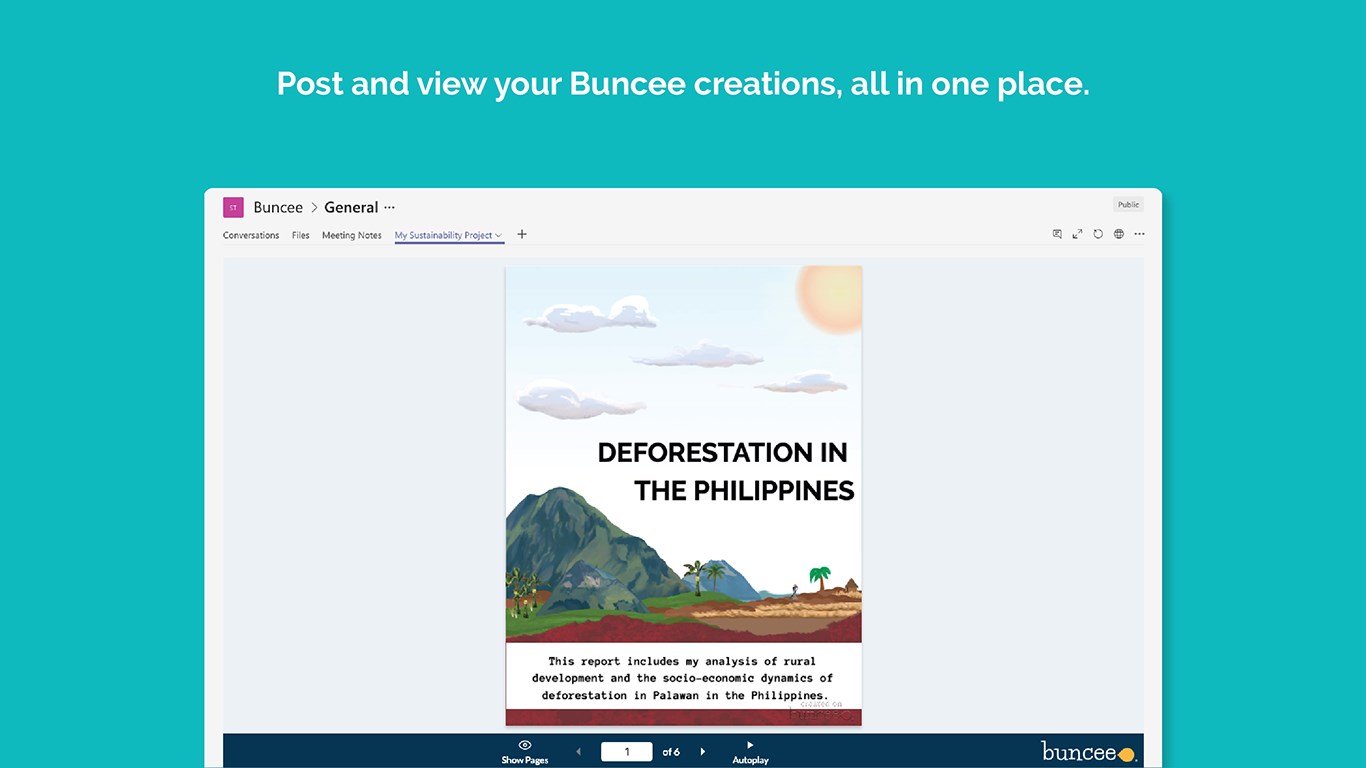Click the Public label badge
Viewport: 1366px width, 768px height.
point(1129,205)
